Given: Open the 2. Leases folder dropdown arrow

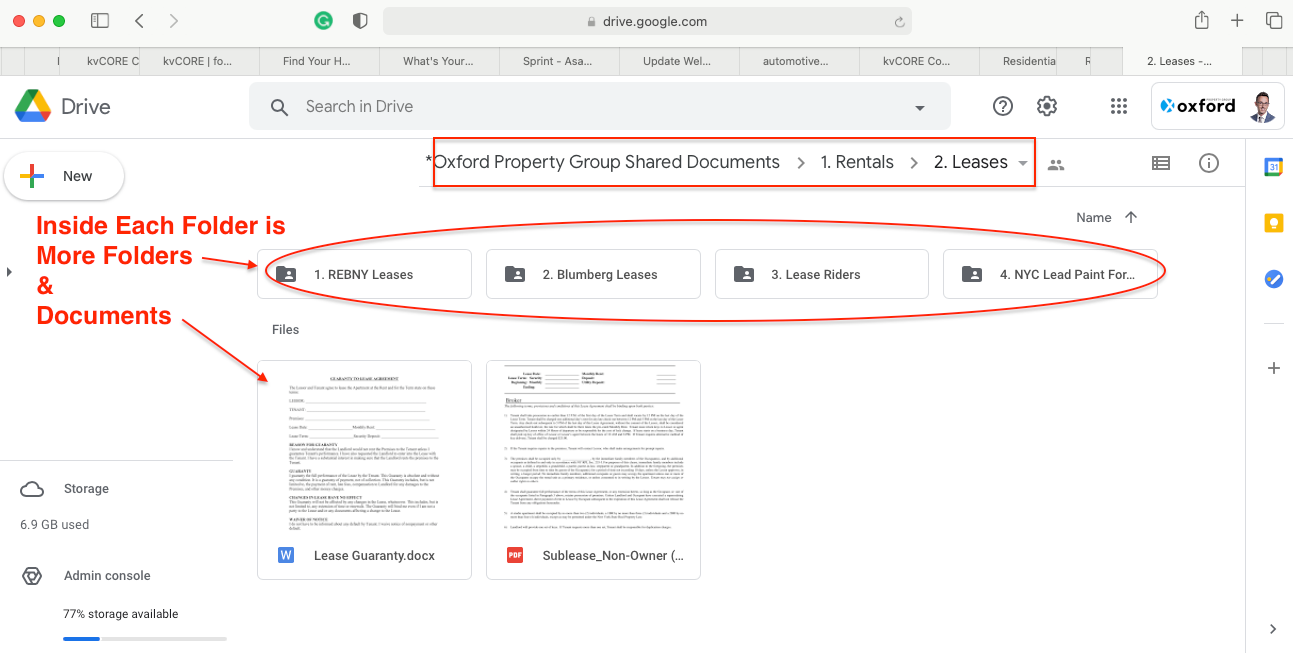Looking at the screenshot, I should [1022, 163].
